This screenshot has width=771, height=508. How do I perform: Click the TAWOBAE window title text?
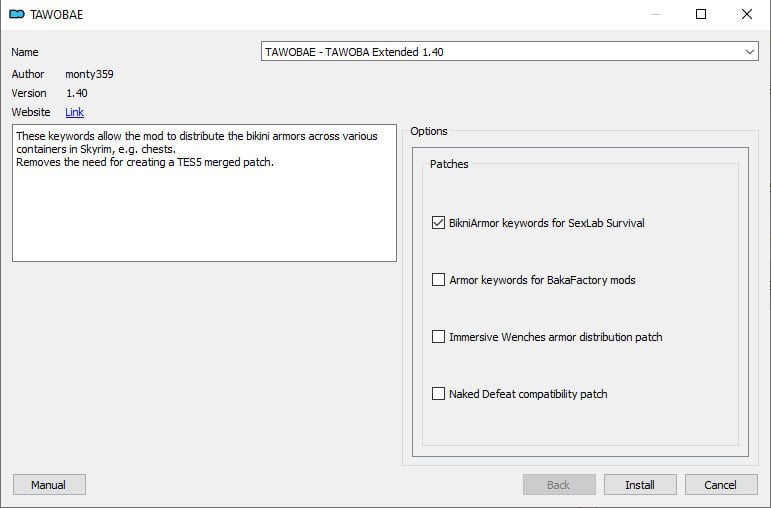point(57,14)
